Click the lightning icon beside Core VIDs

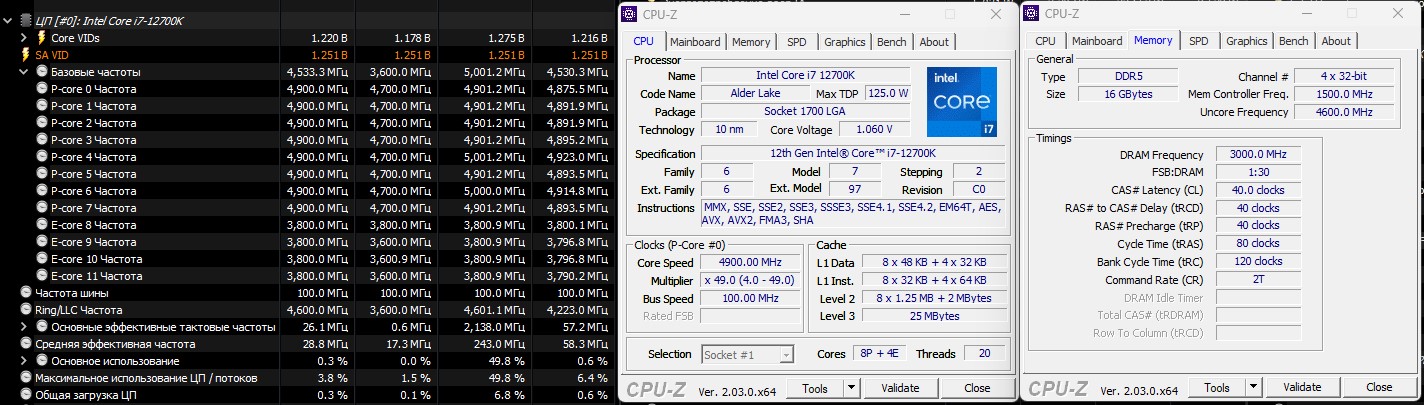point(41,38)
